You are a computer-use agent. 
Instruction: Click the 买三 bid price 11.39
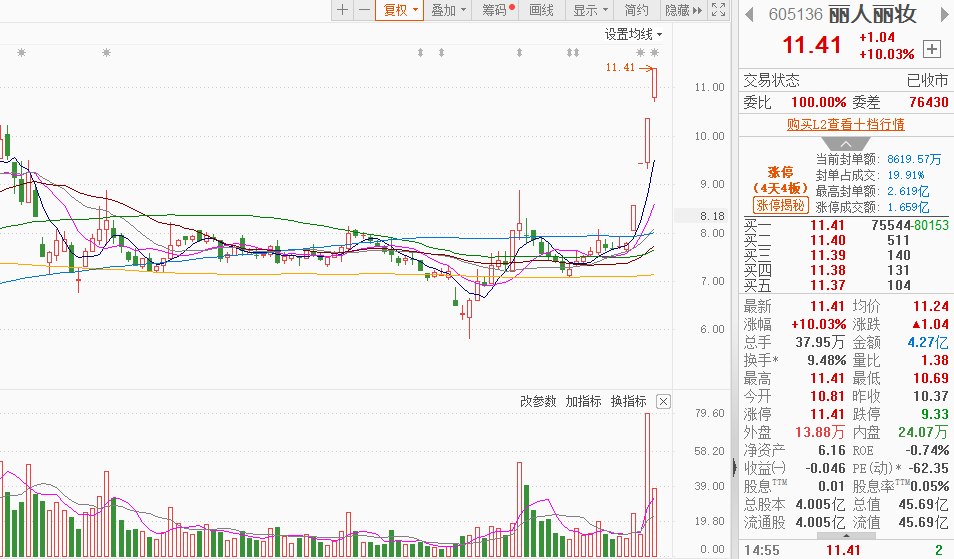pos(827,255)
